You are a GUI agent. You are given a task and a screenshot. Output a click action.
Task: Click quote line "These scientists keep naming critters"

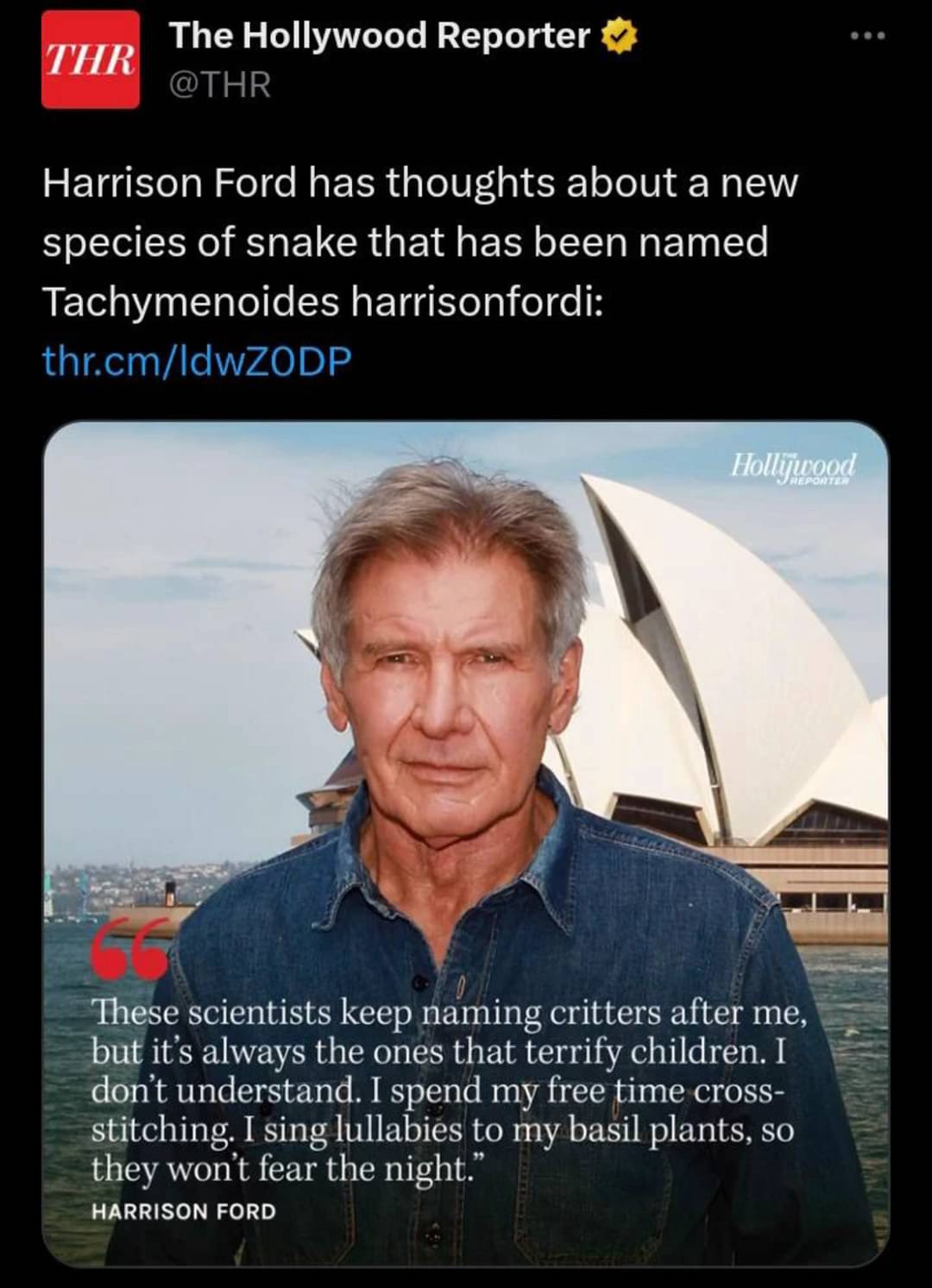pyautogui.click(x=449, y=1012)
